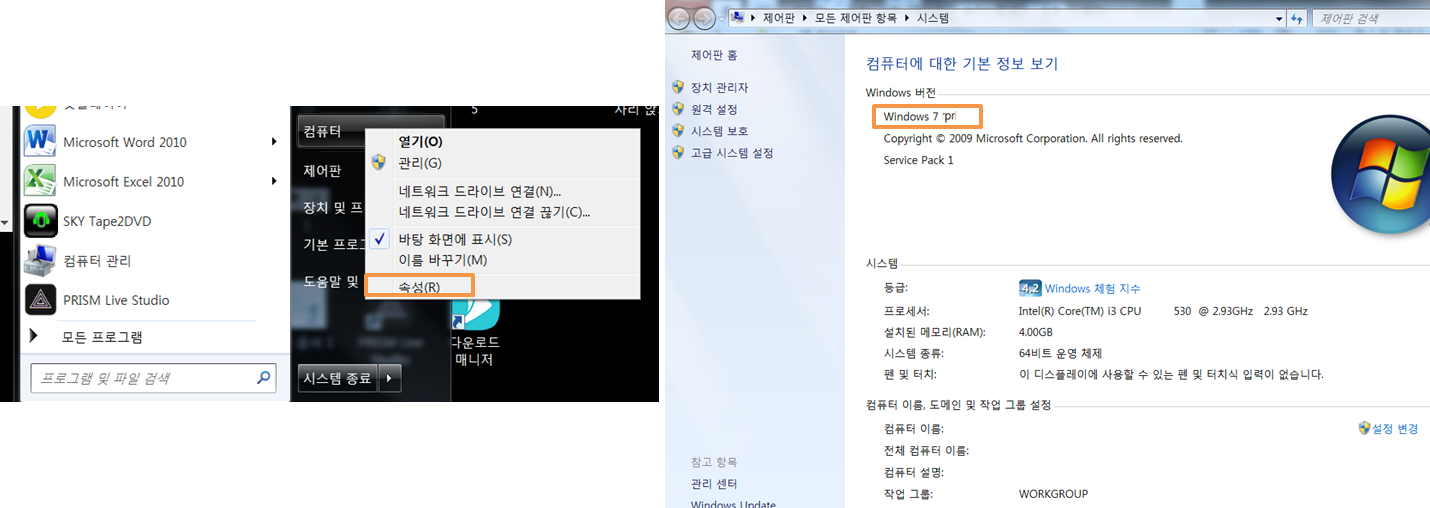Image resolution: width=1430 pixels, height=508 pixels.
Task: Open the 원격 설정 link
Action: click(714, 109)
